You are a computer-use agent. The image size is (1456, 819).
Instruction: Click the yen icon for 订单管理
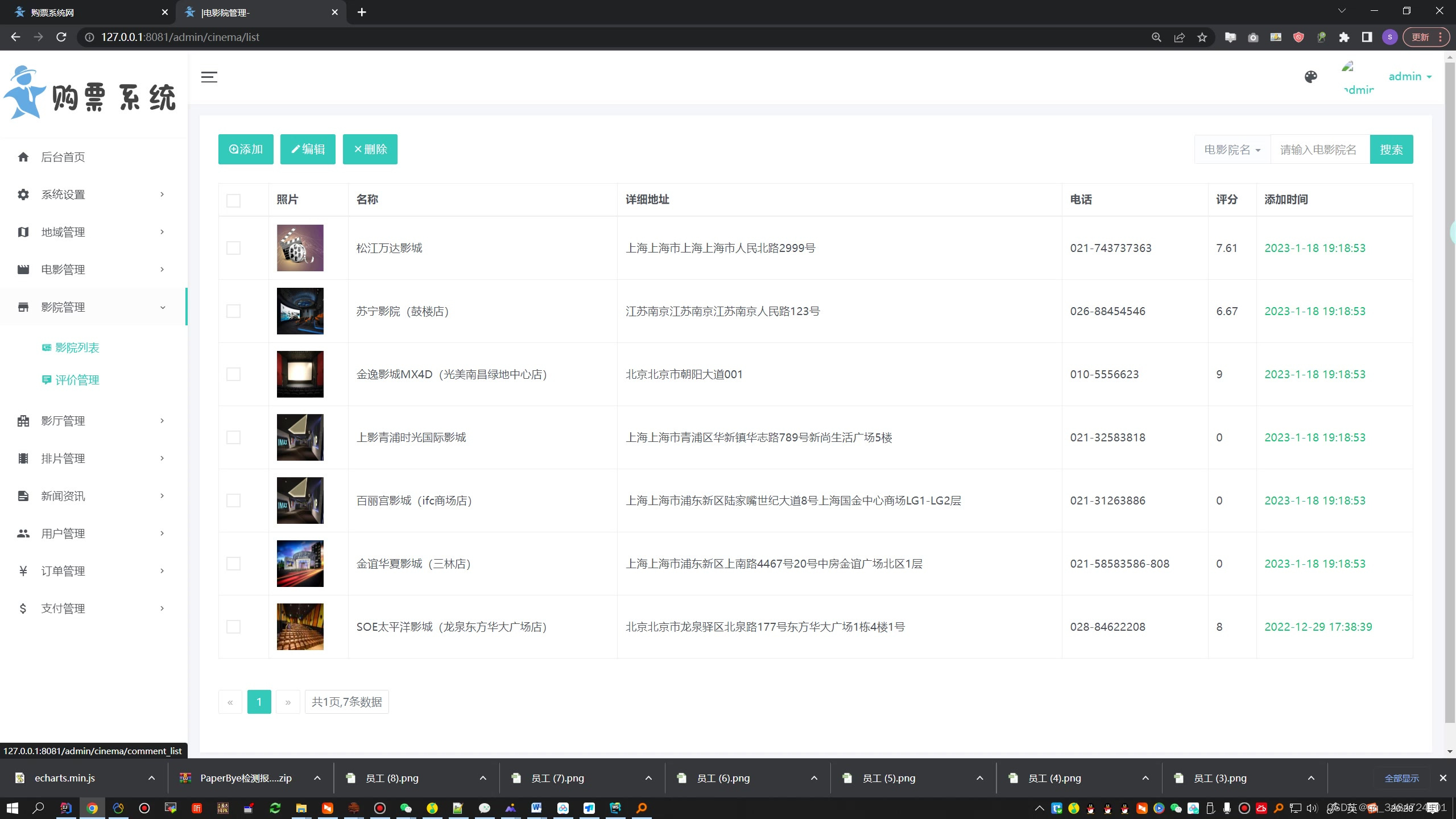pyautogui.click(x=23, y=571)
